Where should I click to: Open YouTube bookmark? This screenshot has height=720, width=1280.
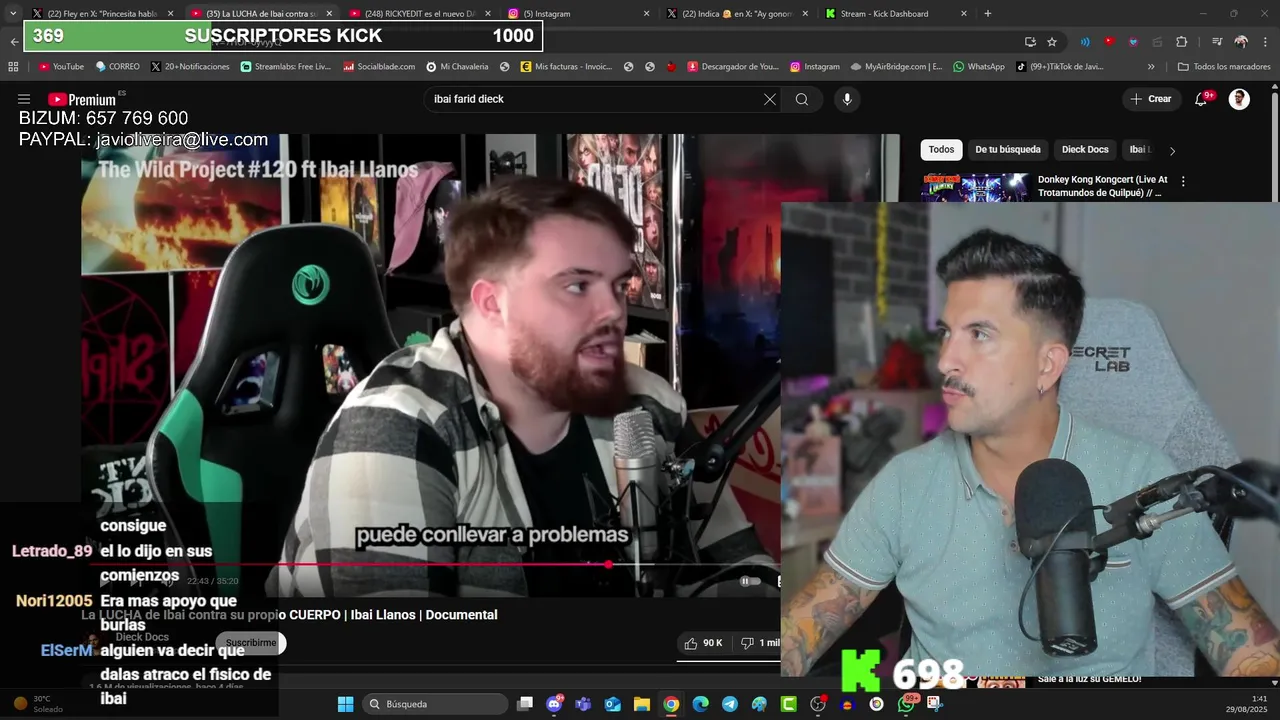coord(61,67)
